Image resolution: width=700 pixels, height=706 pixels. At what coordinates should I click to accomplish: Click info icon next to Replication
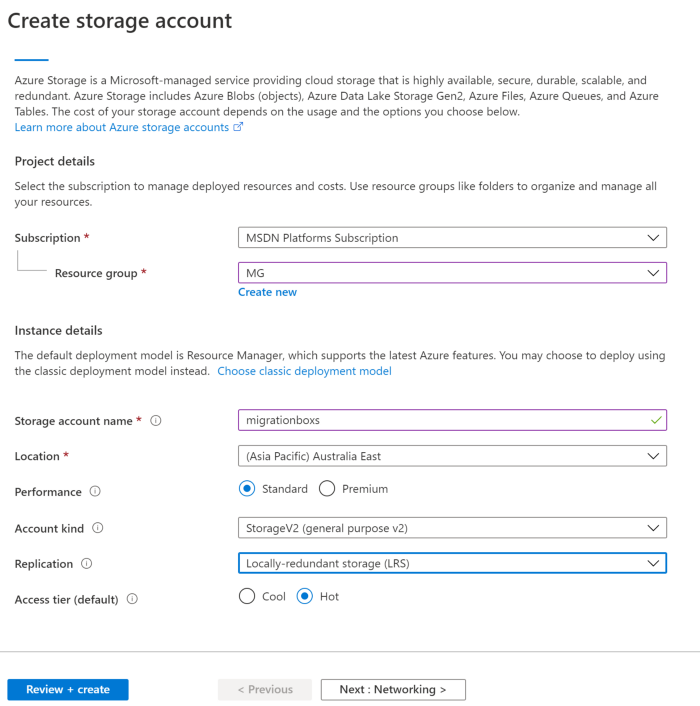[86, 564]
